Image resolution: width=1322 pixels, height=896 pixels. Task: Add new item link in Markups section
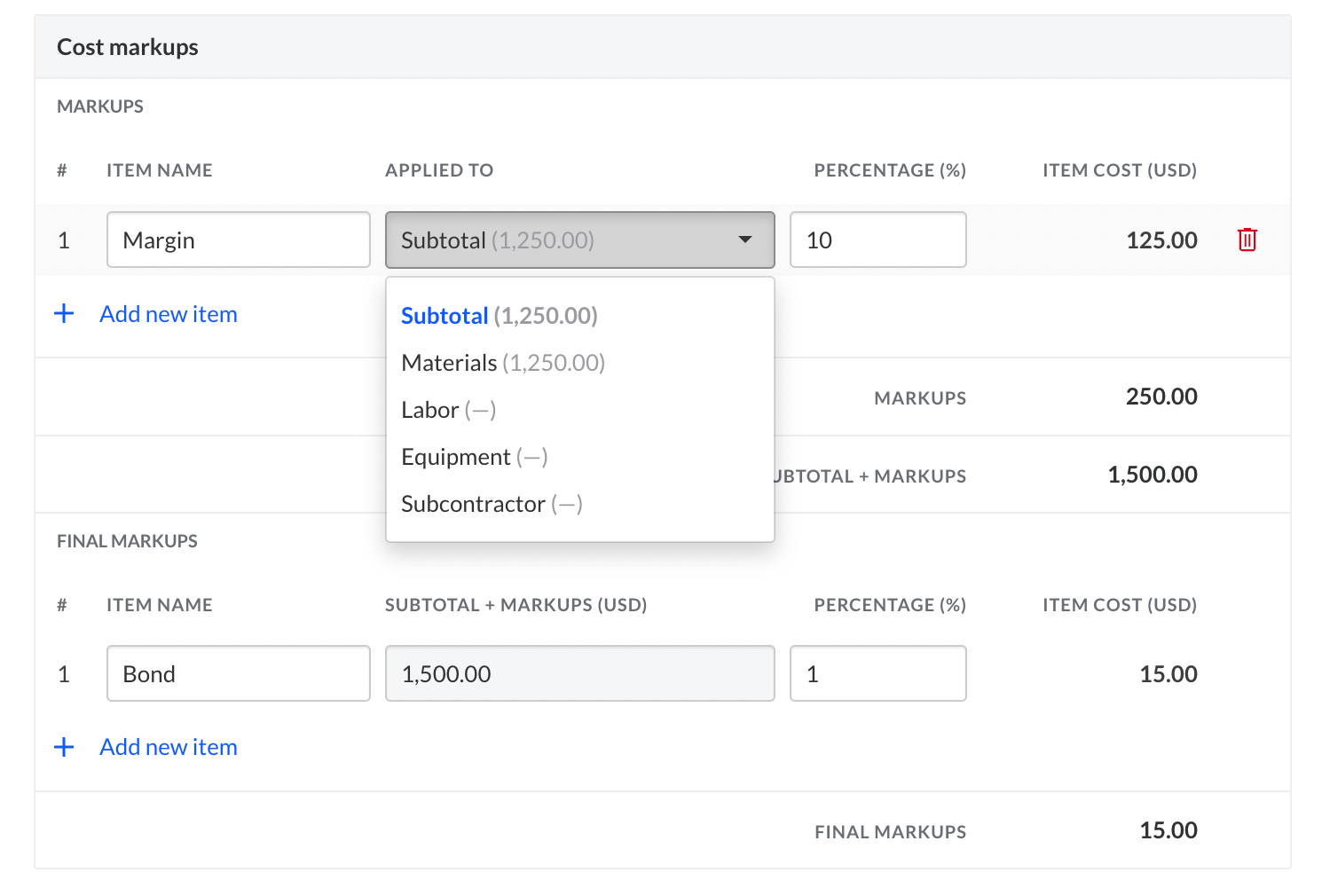point(169,314)
